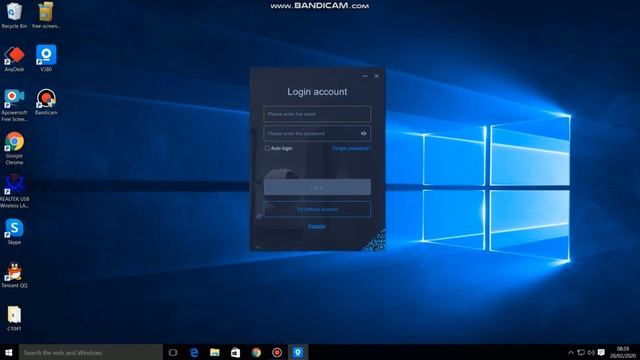Select the Google Chrome desktop shortcut
The image size is (640, 360).
pyautogui.click(x=14, y=149)
